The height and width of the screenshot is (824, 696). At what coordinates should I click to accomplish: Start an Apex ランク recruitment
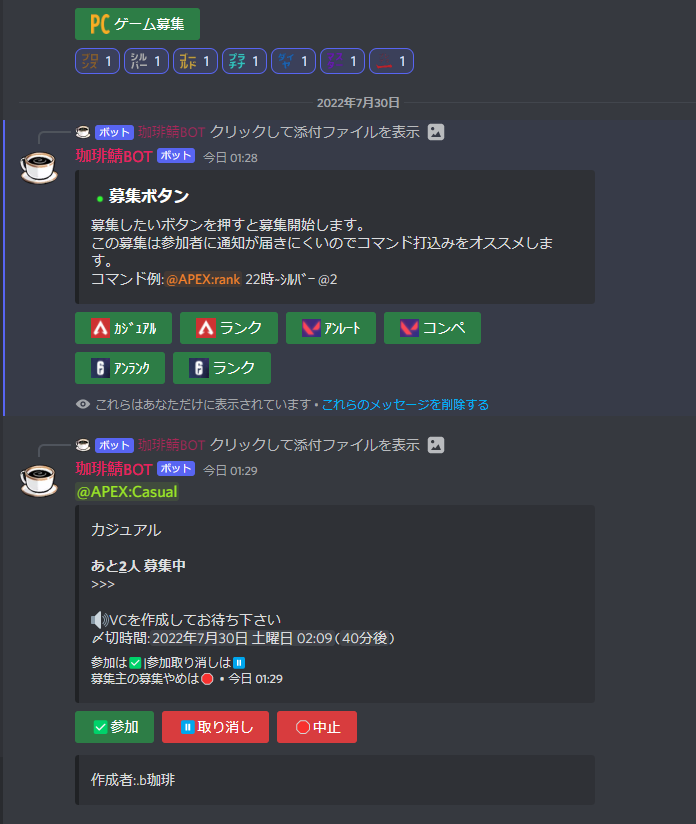[229, 328]
